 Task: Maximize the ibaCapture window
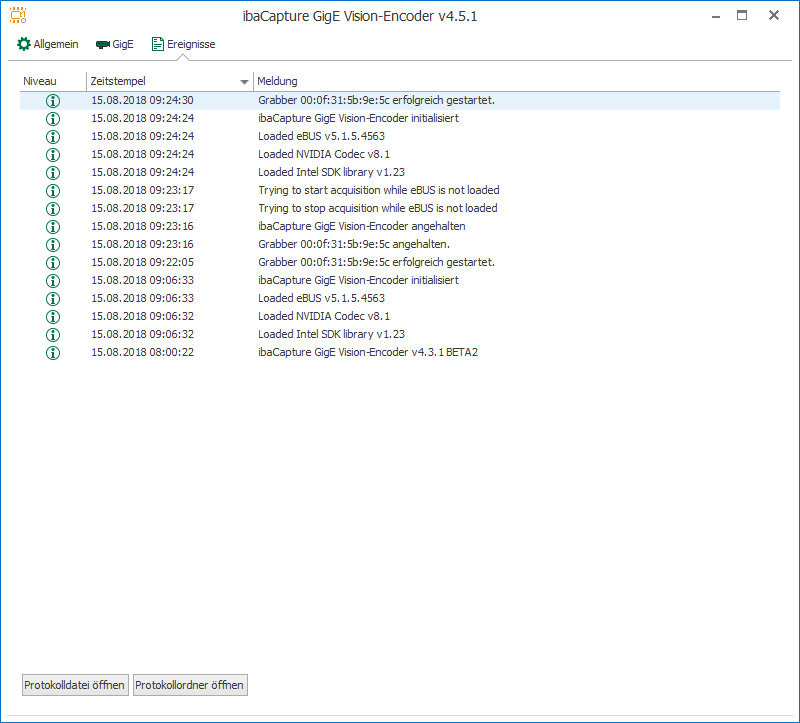(x=742, y=15)
